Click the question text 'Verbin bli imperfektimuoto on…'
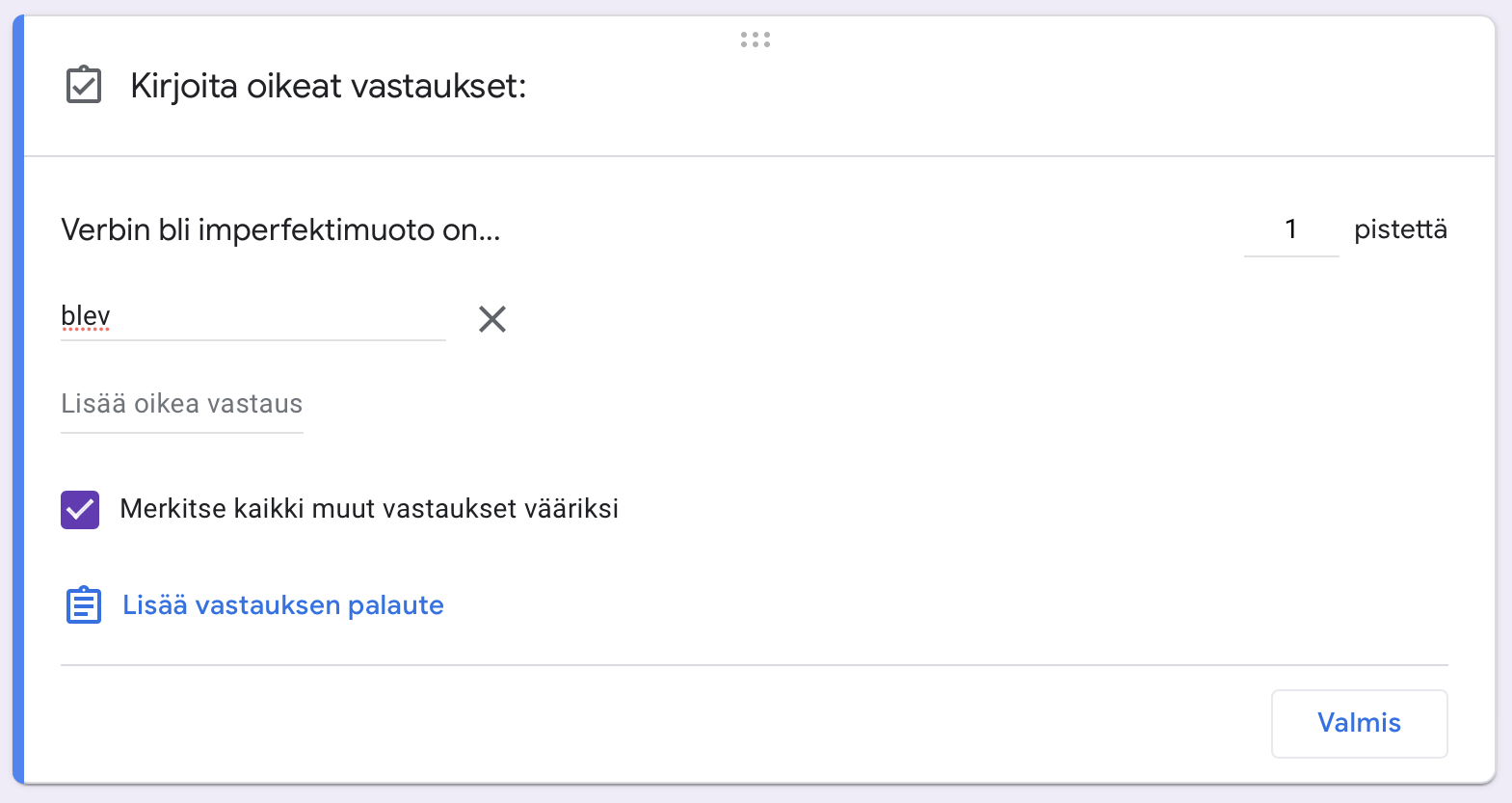1512x803 pixels. (280, 230)
